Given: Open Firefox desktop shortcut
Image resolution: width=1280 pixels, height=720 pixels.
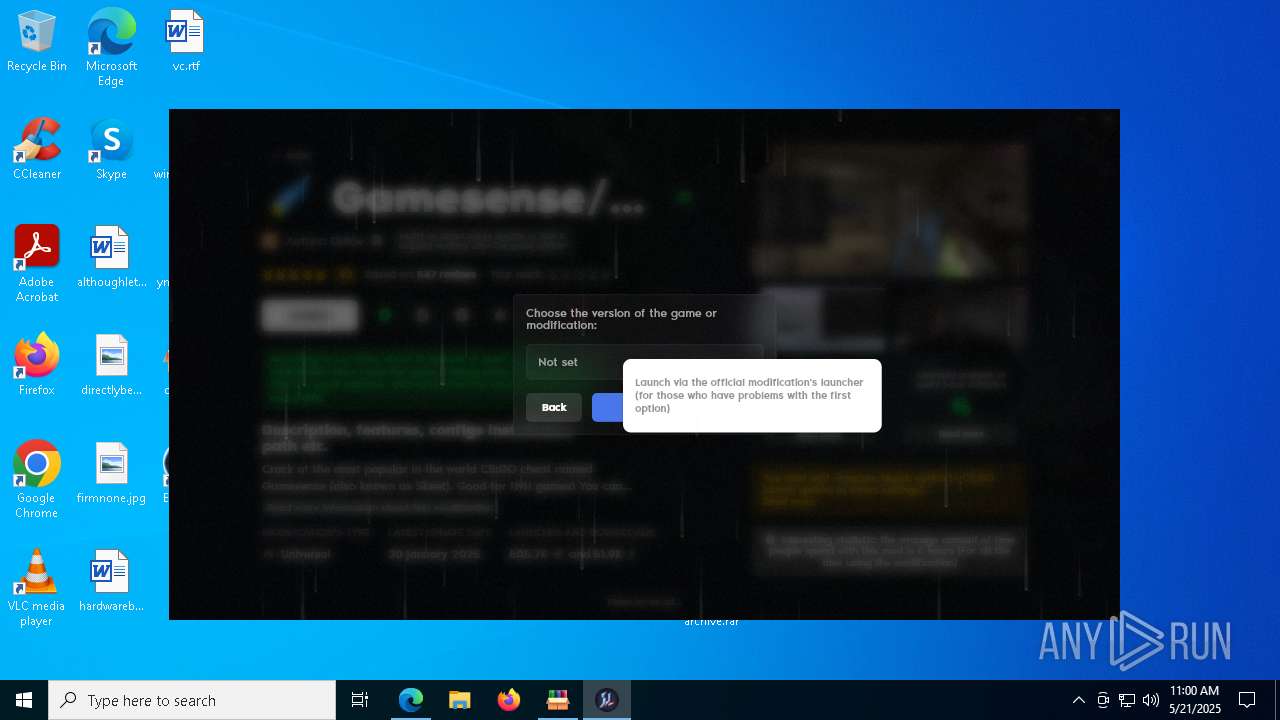Looking at the screenshot, I should 37,365.
